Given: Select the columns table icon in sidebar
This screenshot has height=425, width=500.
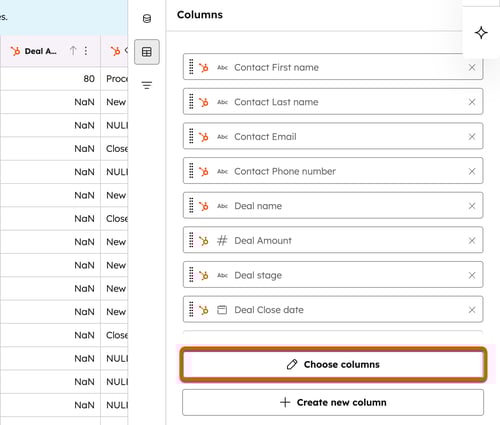Looking at the screenshot, I should [147, 52].
